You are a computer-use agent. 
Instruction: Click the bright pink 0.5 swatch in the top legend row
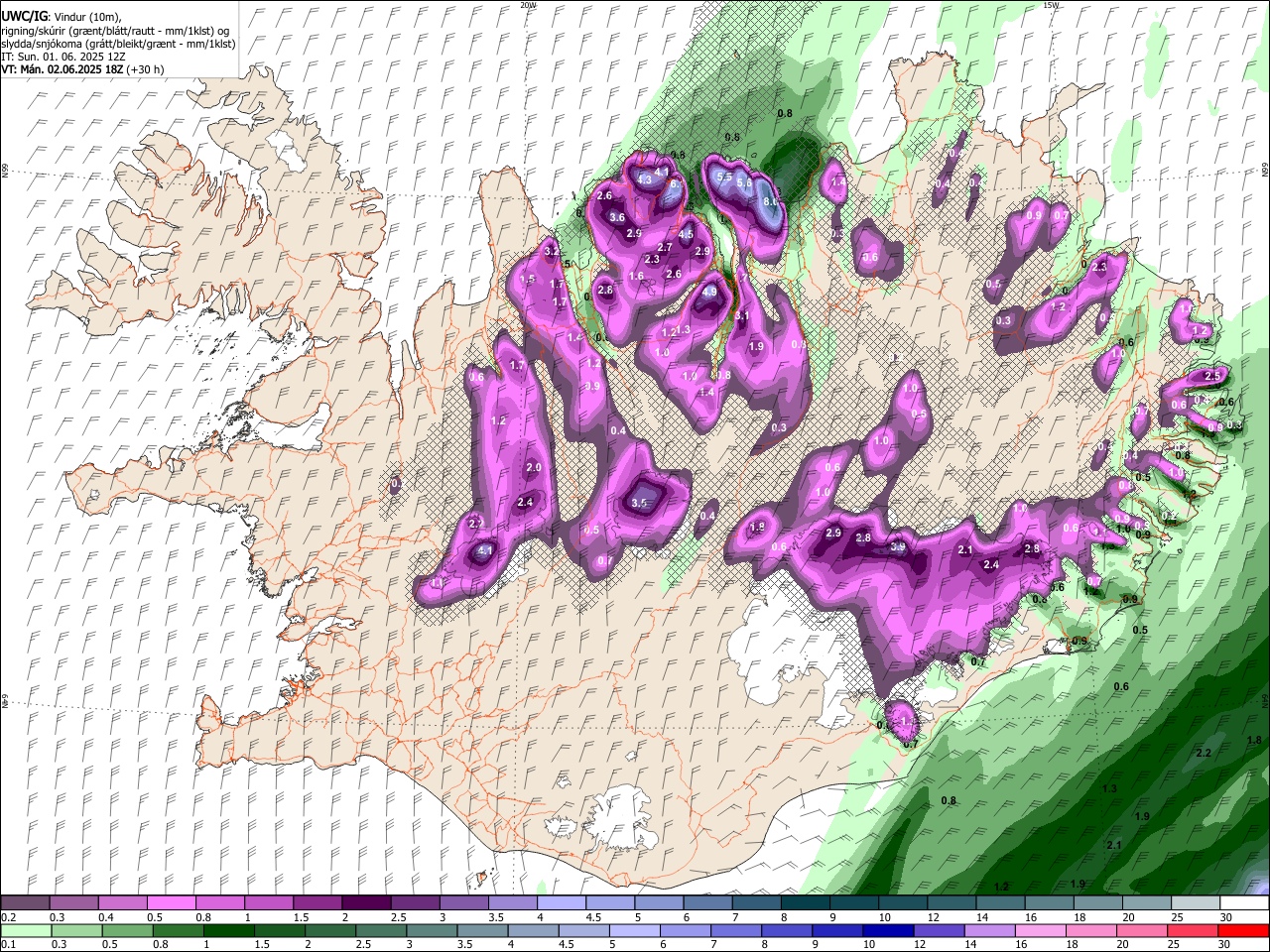tap(171, 903)
